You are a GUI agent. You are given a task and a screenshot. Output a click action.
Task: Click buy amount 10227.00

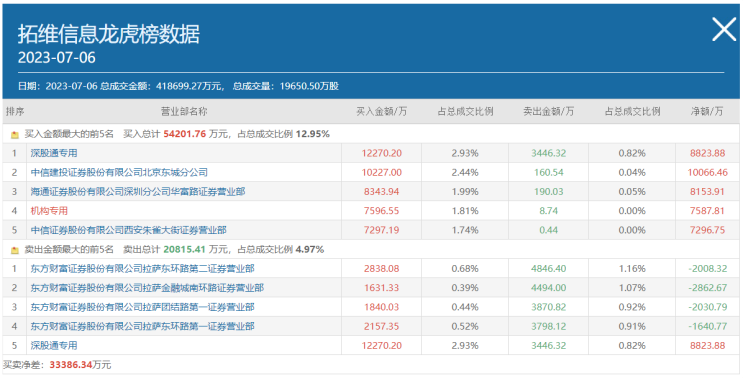381,172
